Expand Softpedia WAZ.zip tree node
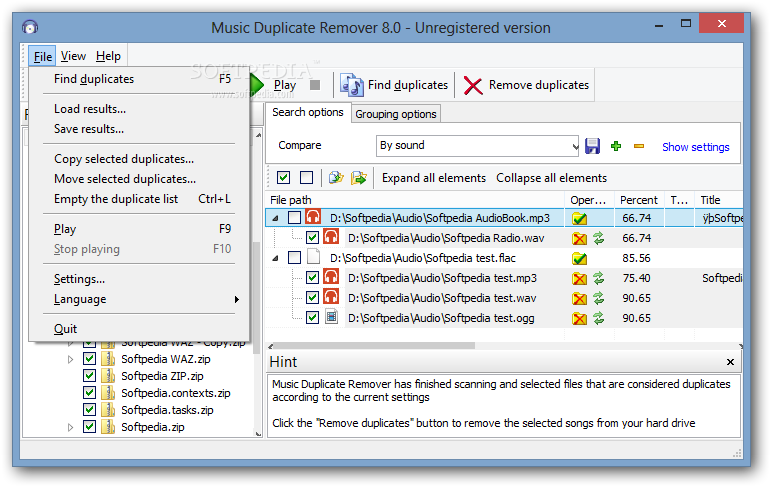The width and height of the screenshot is (771, 487). (71, 360)
